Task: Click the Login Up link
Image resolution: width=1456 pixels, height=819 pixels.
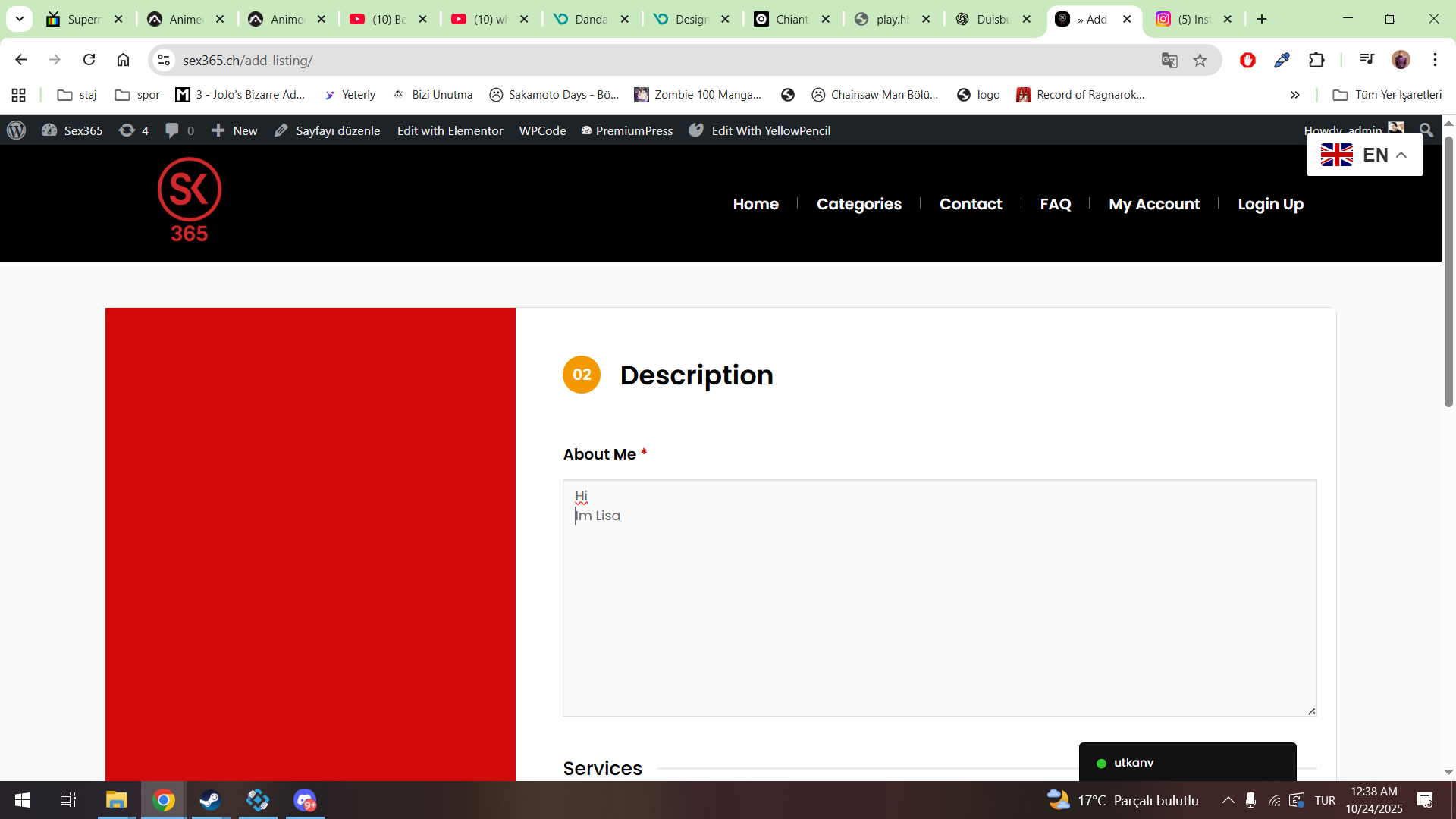Action: click(1270, 204)
